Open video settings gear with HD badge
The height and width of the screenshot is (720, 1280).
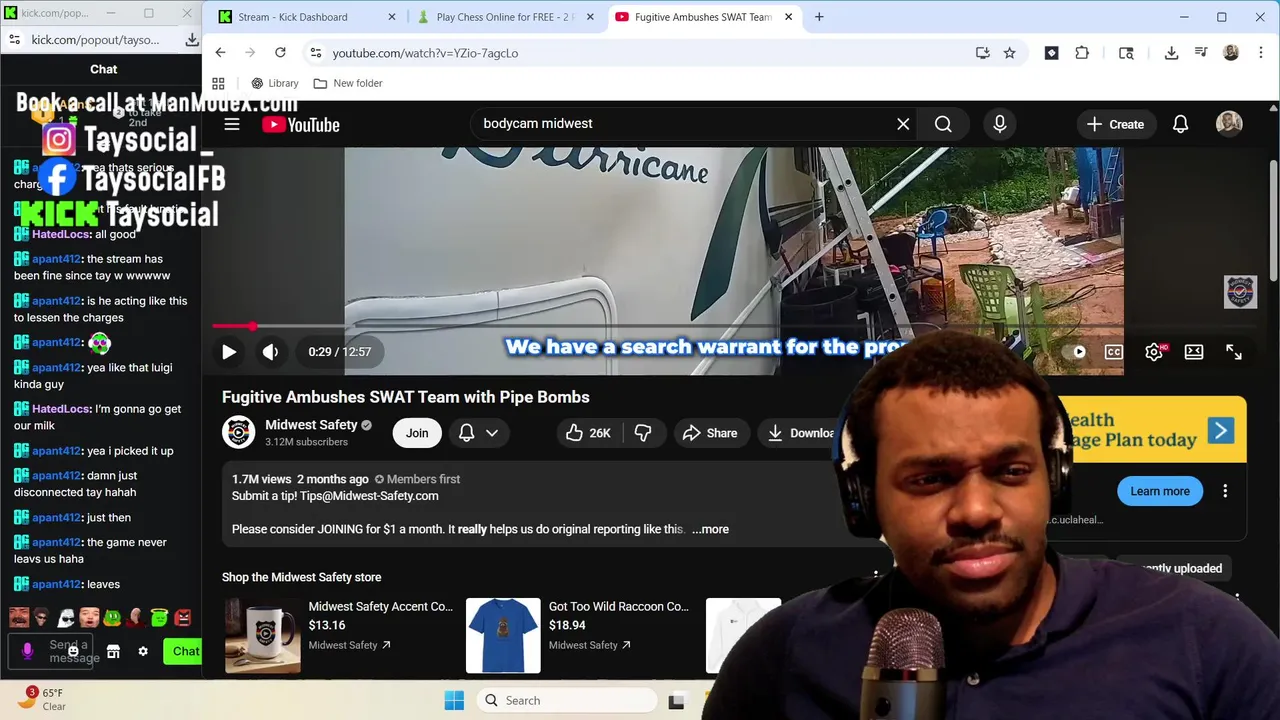(x=1154, y=352)
